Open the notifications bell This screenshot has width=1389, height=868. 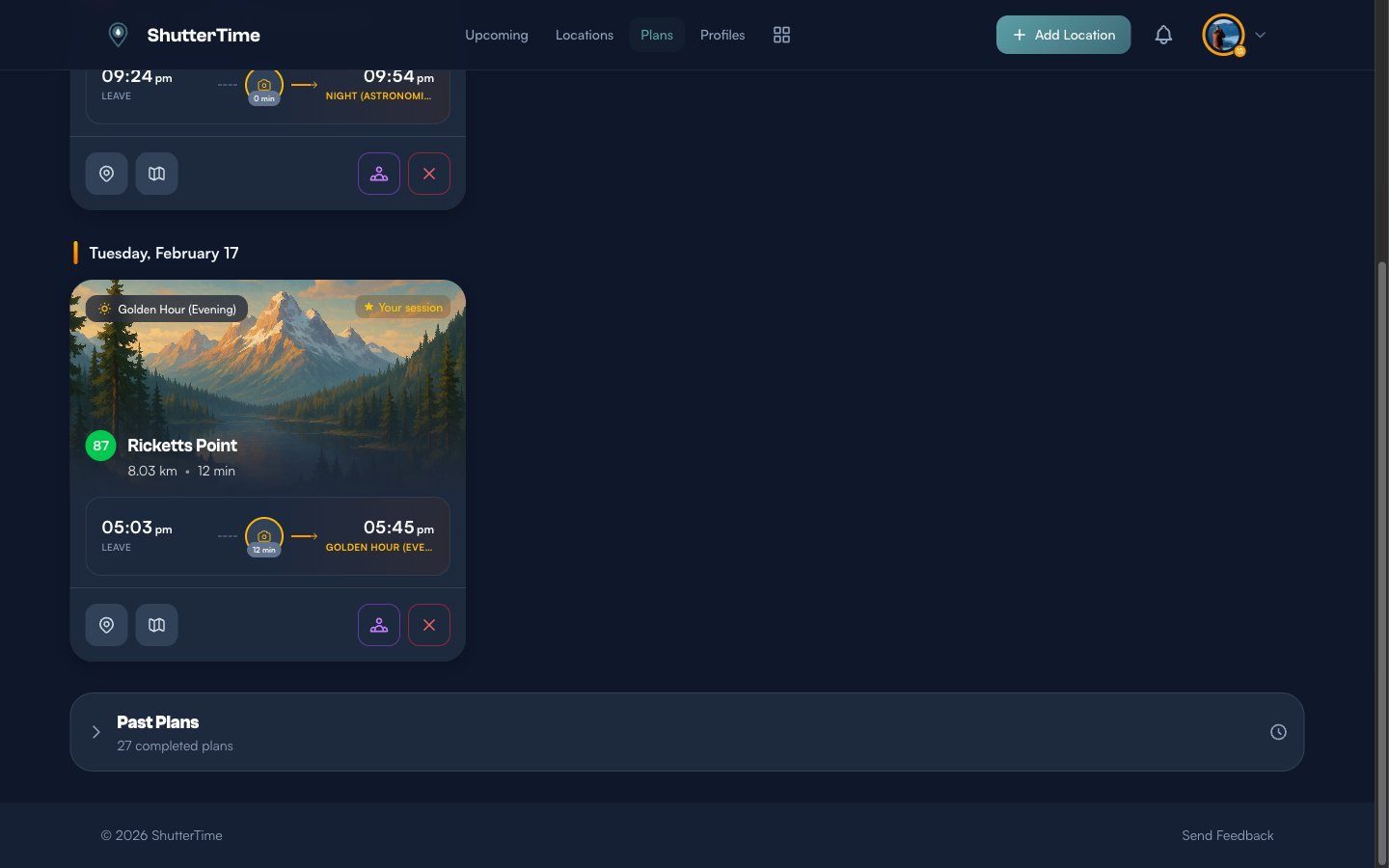pyautogui.click(x=1163, y=35)
